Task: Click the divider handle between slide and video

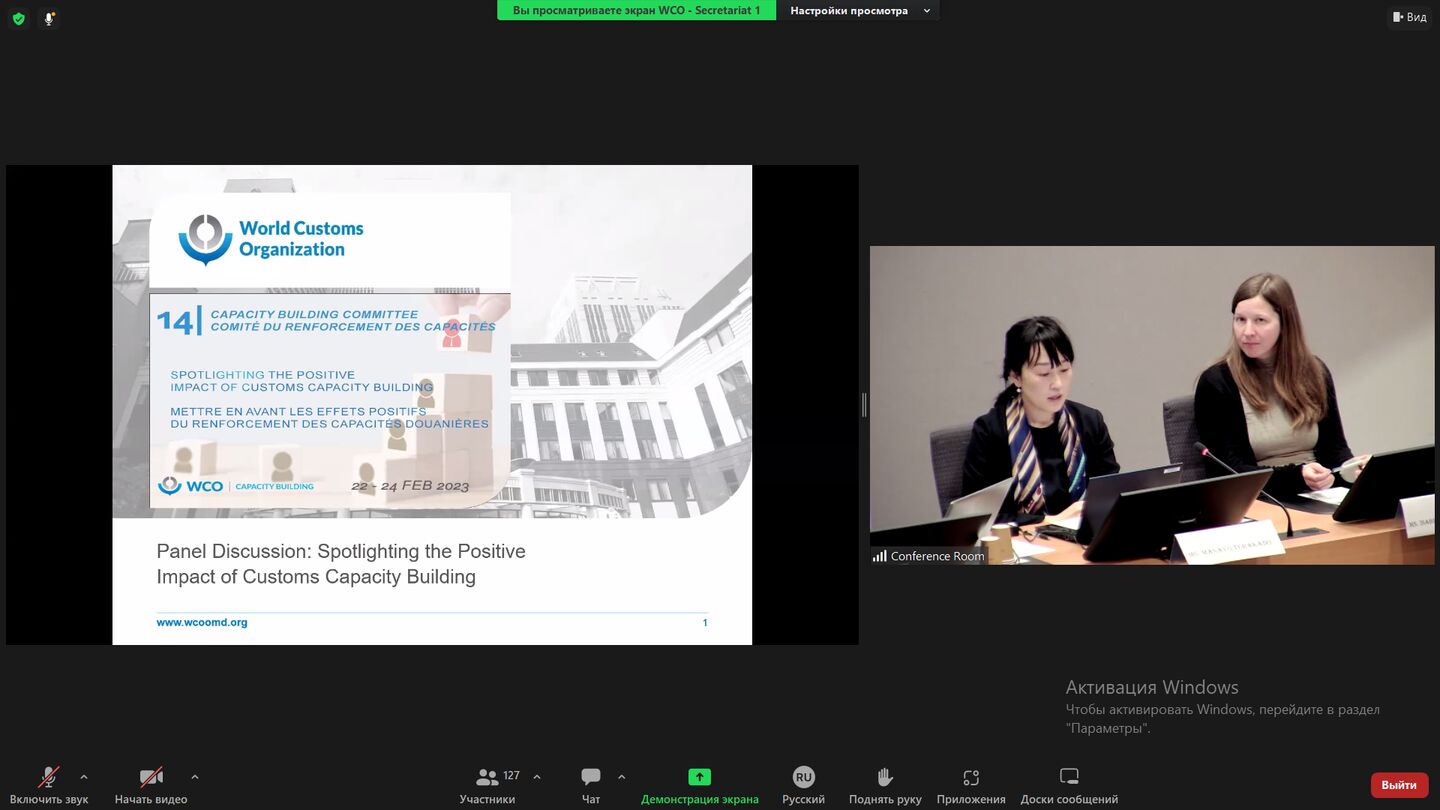Action: [864, 405]
